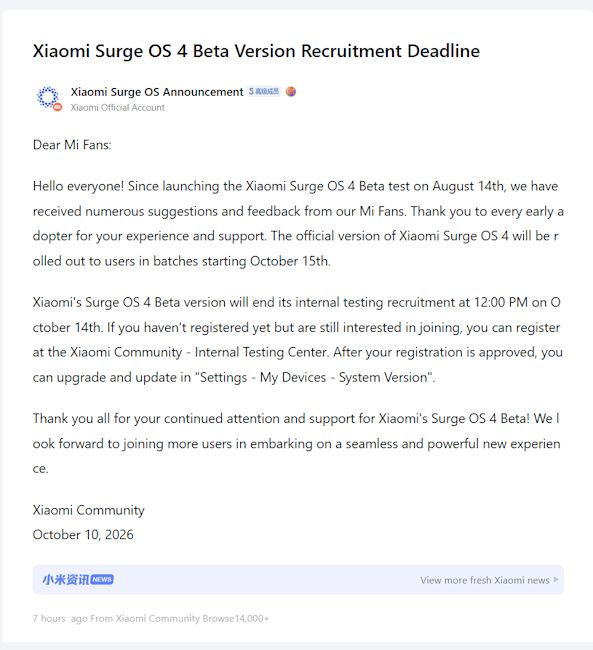Click paragraph starting Hello everyone
Screen dimensions: 593x650
coord(298,223)
